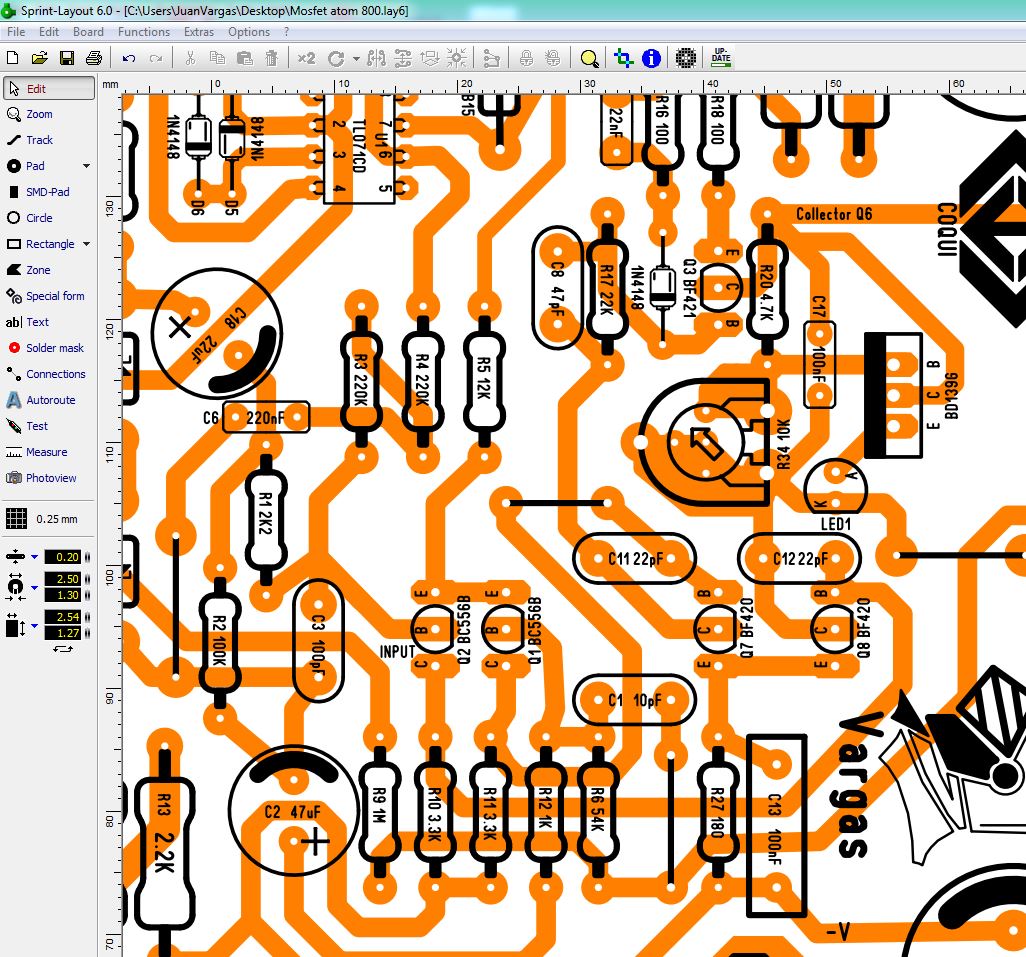
Task: Open the Extras menu
Action: (x=199, y=31)
